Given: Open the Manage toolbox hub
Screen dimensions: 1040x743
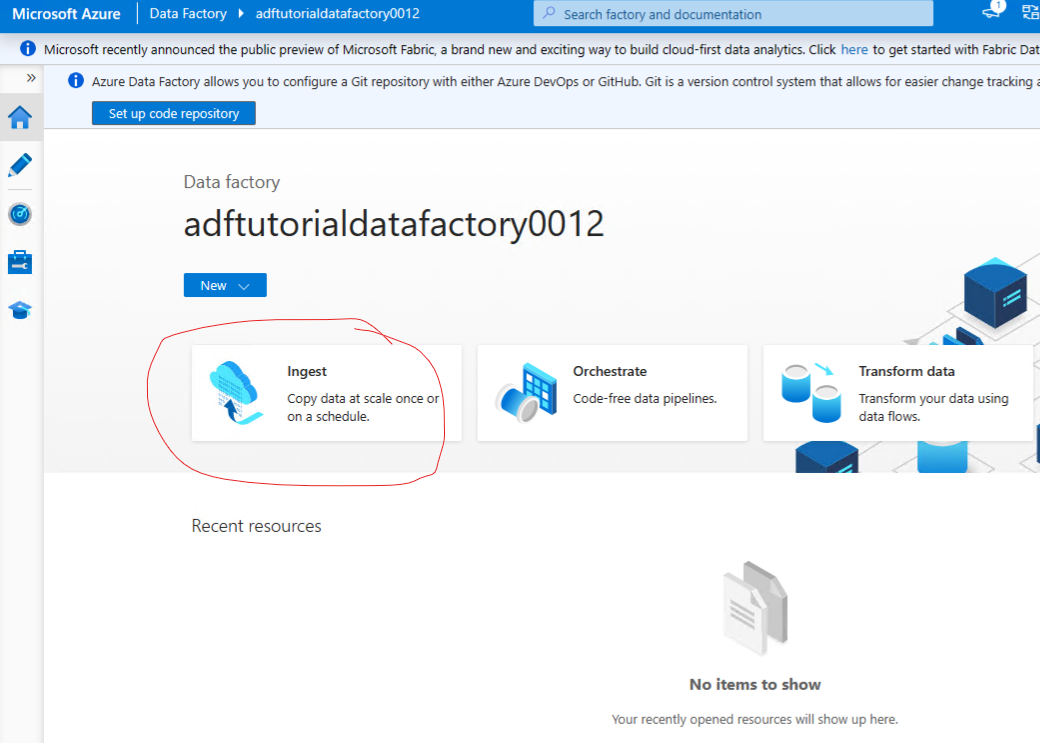Looking at the screenshot, I should tap(20, 262).
